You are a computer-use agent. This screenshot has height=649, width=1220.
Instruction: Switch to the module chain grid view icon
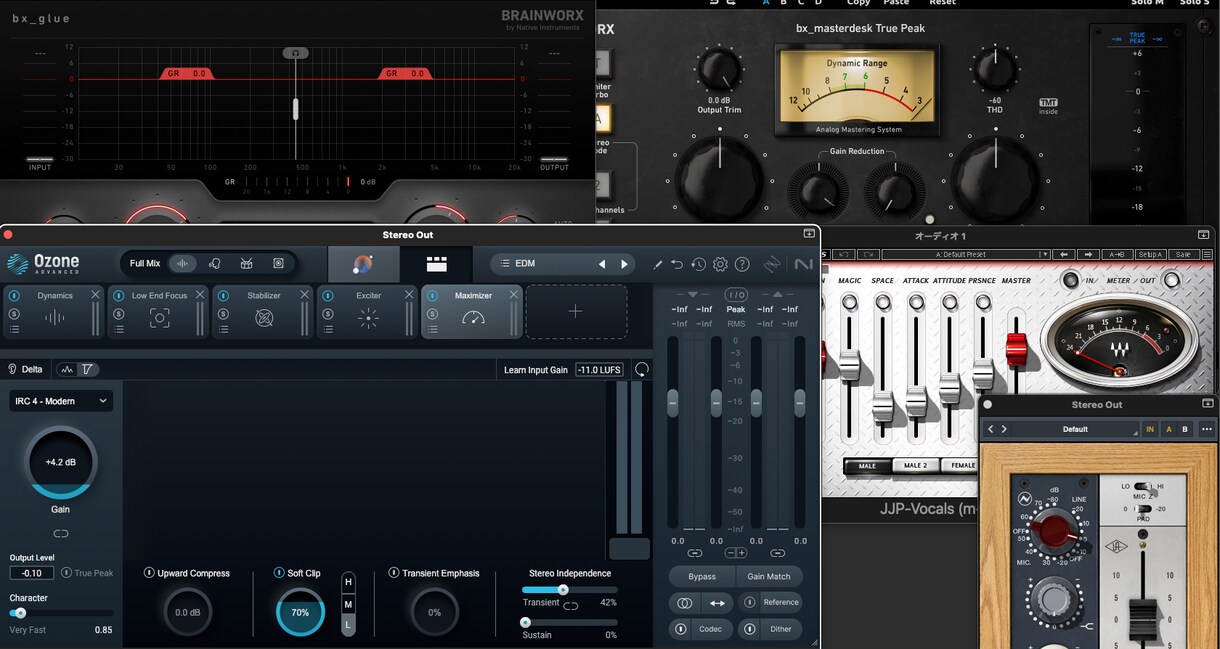point(436,264)
